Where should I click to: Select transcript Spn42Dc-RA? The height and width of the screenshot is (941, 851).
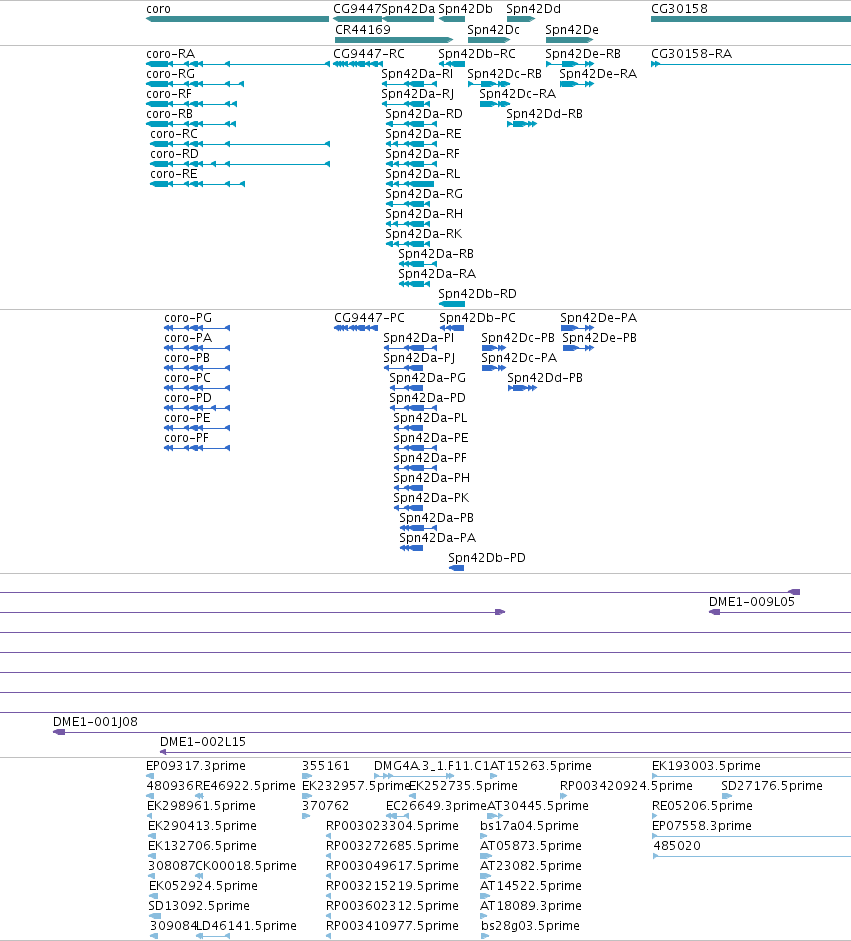coord(495,104)
